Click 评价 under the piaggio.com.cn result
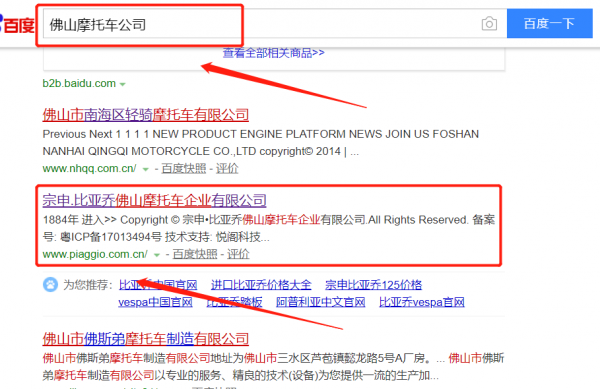The width and height of the screenshot is (600, 389). pos(238,254)
